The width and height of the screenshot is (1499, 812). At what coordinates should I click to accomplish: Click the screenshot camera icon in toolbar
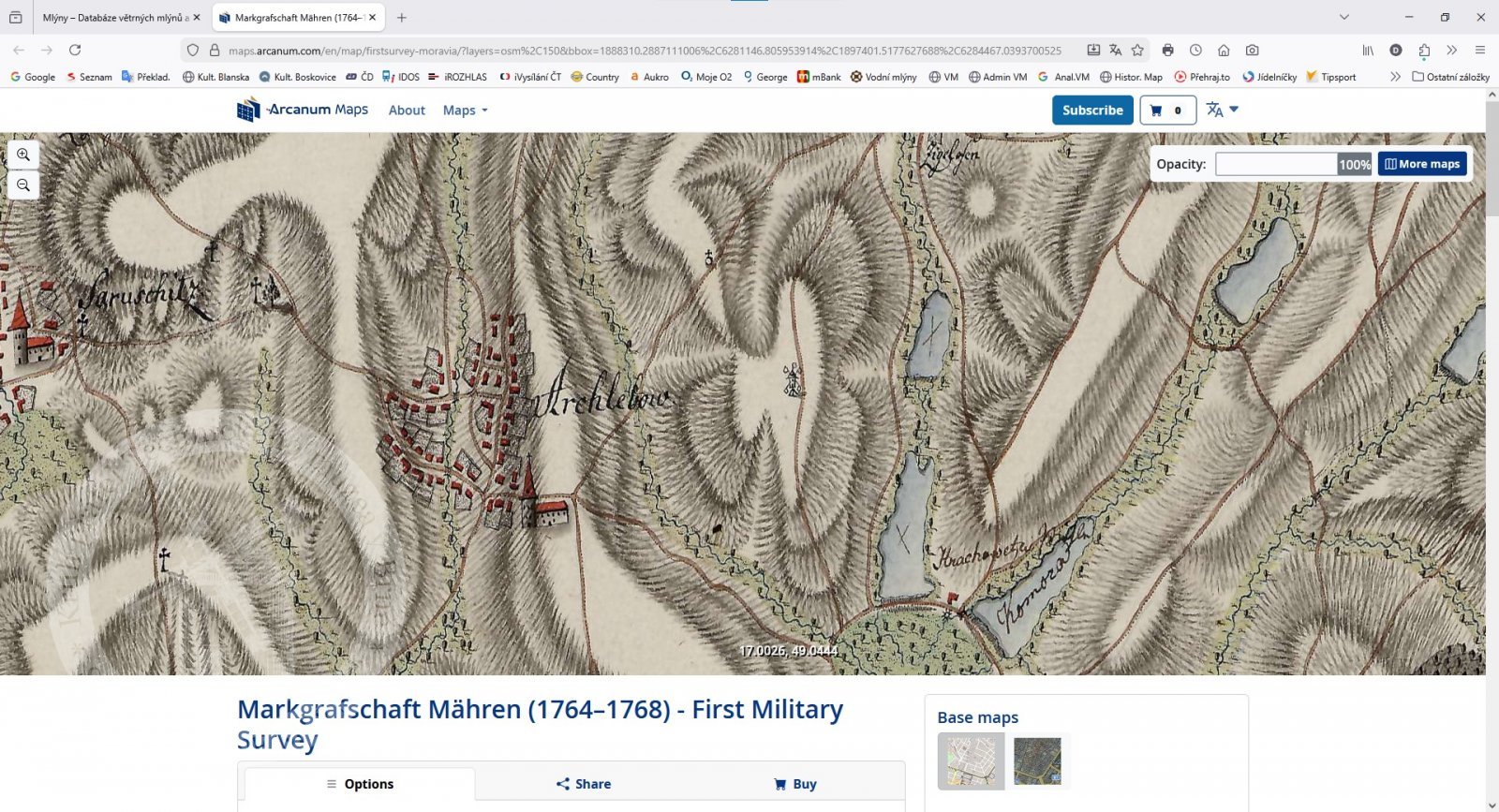pyautogui.click(x=1252, y=51)
